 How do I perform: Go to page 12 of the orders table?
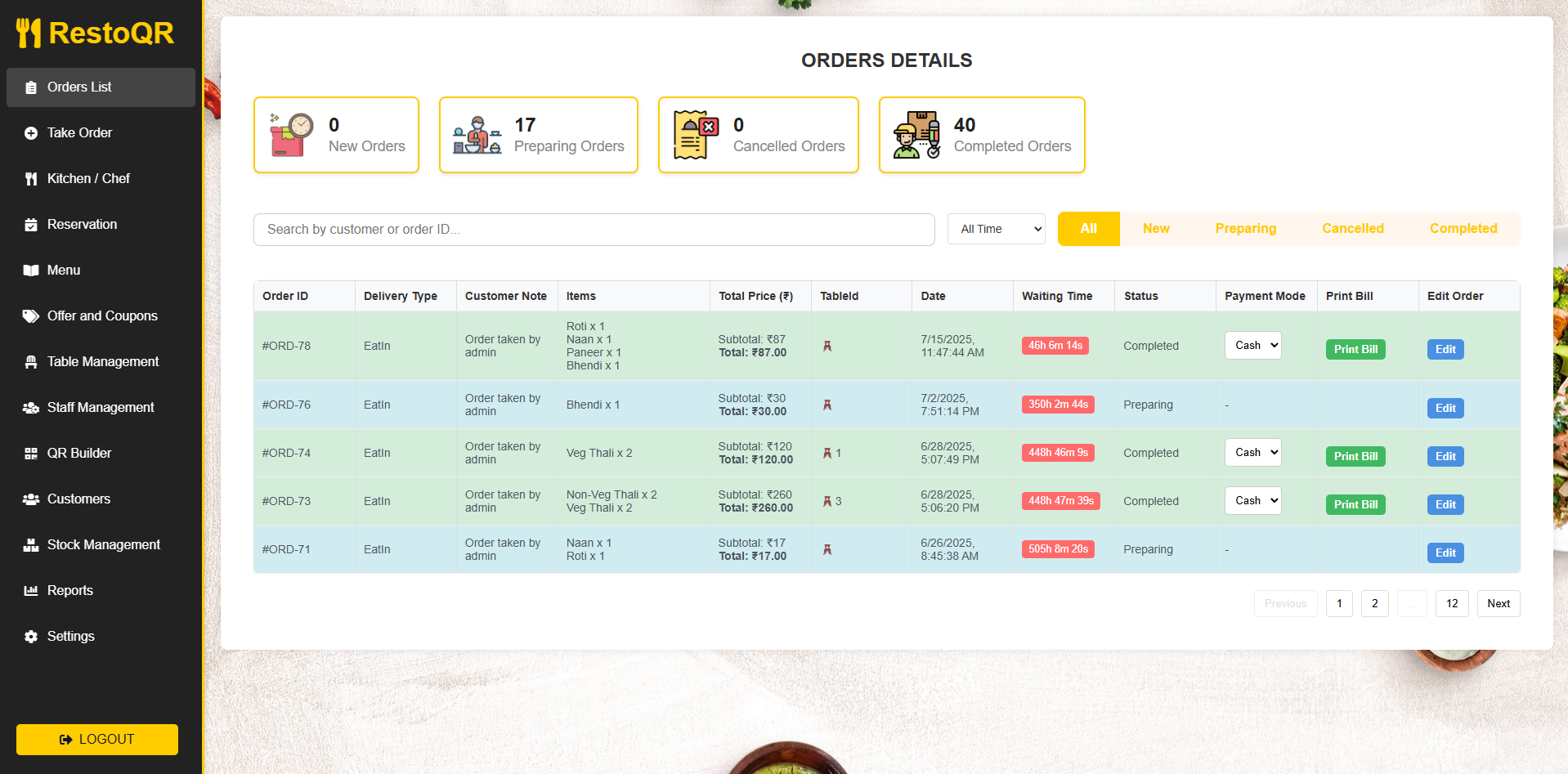(1452, 603)
